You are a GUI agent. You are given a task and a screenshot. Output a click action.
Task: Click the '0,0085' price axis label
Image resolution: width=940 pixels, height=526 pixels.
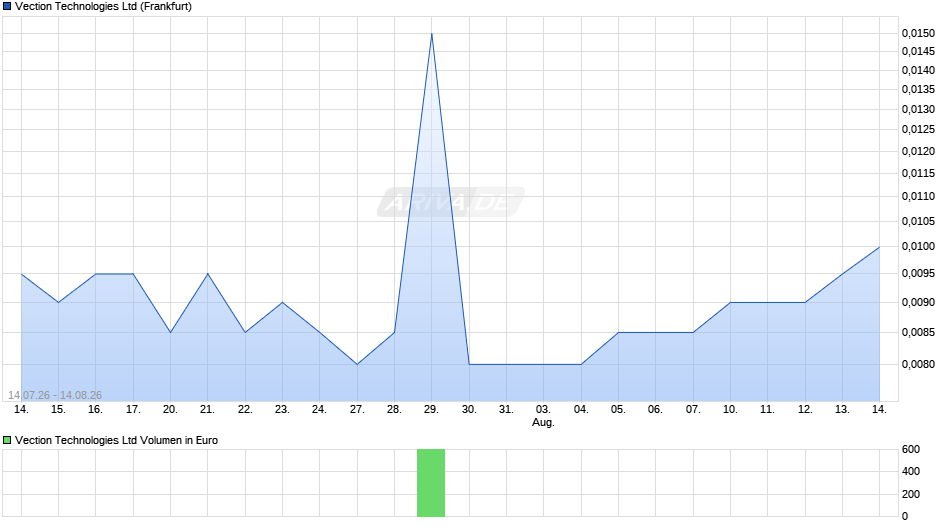pos(918,332)
